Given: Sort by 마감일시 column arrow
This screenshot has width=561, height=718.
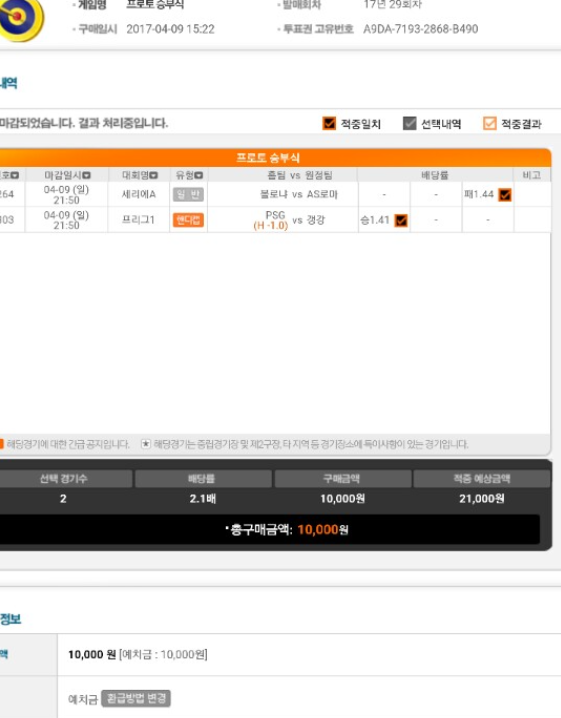Looking at the screenshot, I should point(87,175).
